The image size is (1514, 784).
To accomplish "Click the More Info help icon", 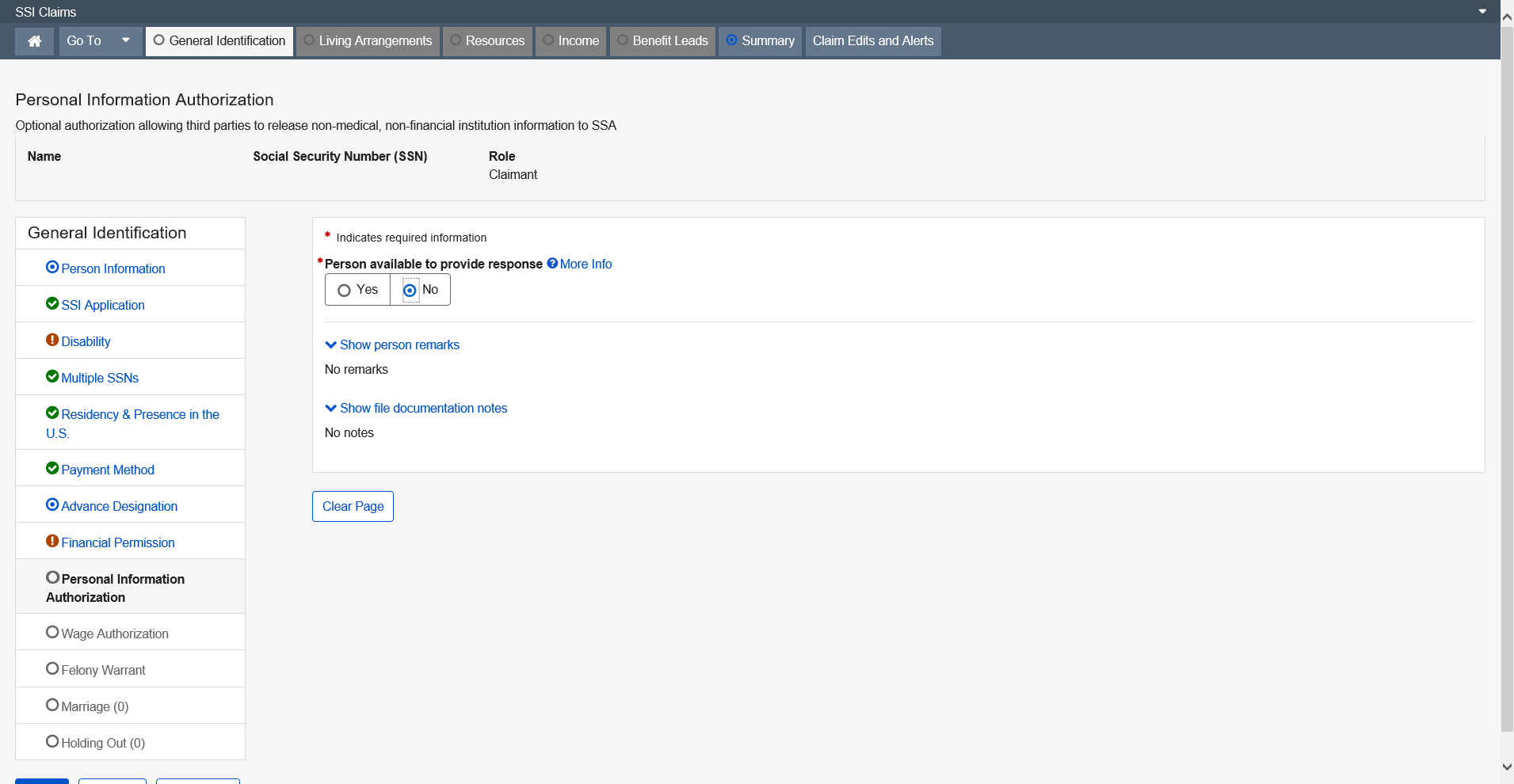I will (x=552, y=264).
